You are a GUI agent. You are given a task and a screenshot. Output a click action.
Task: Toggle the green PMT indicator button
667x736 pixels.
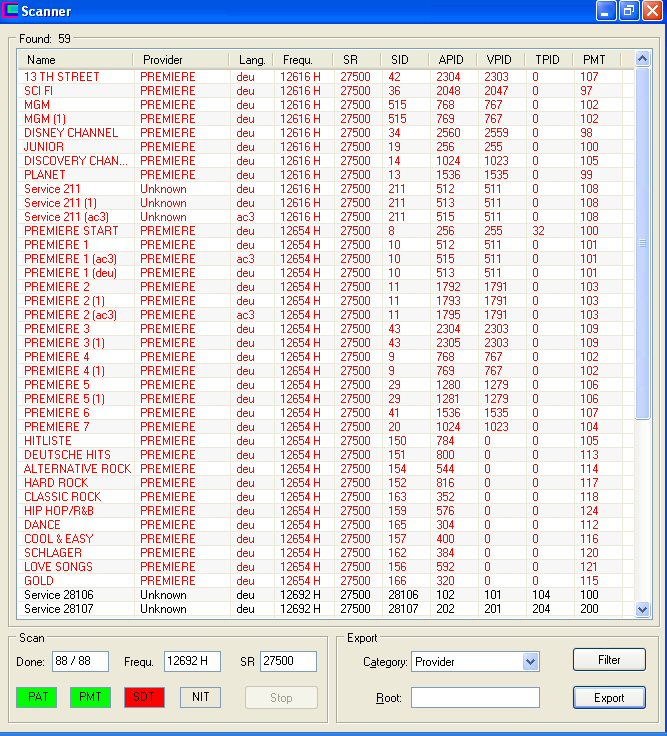[91, 697]
